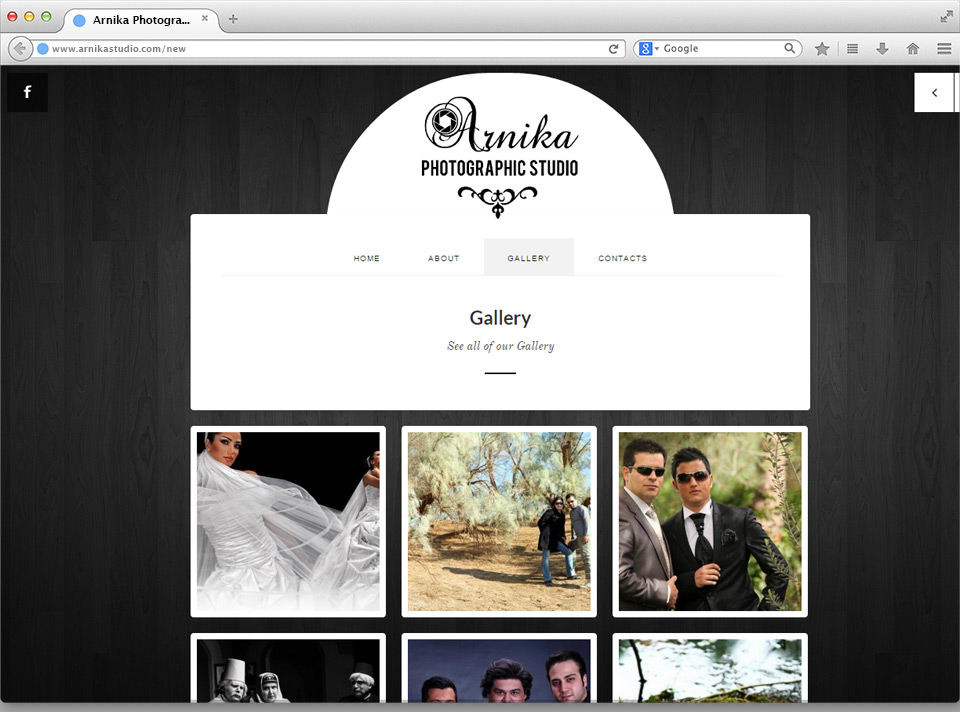The width and height of the screenshot is (960, 712).
Task: Enter fullscreen with the expand arrows icon
Action: coord(946,17)
